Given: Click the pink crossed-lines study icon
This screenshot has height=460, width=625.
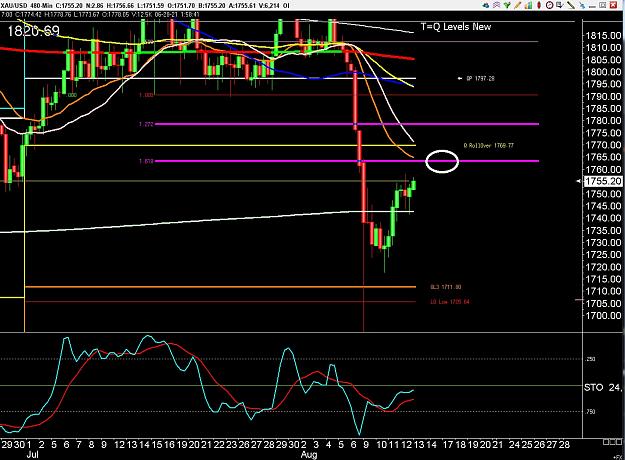Looking at the screenshot, I should (497, 5).
